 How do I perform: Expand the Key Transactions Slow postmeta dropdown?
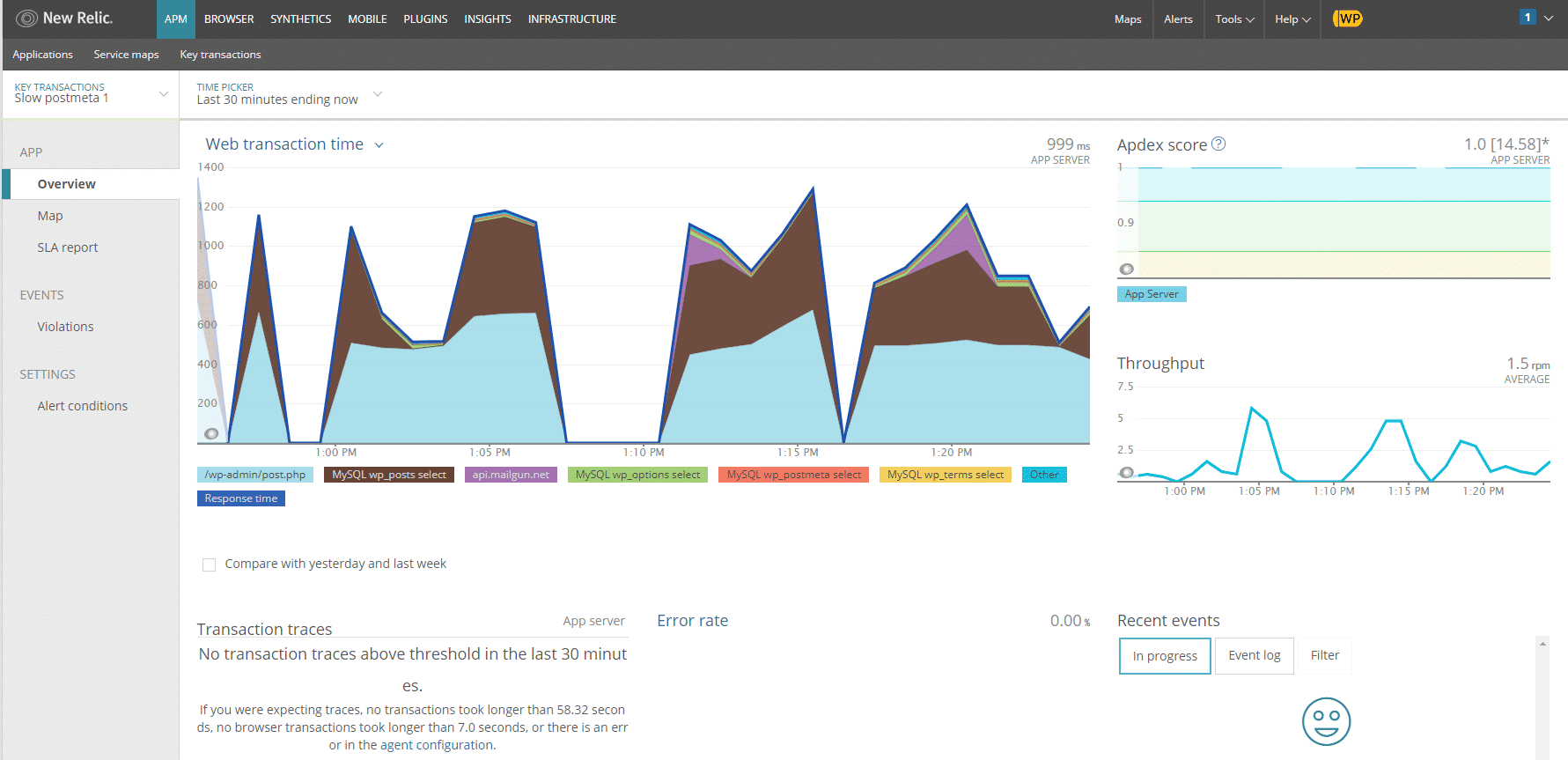pos(163,94)
